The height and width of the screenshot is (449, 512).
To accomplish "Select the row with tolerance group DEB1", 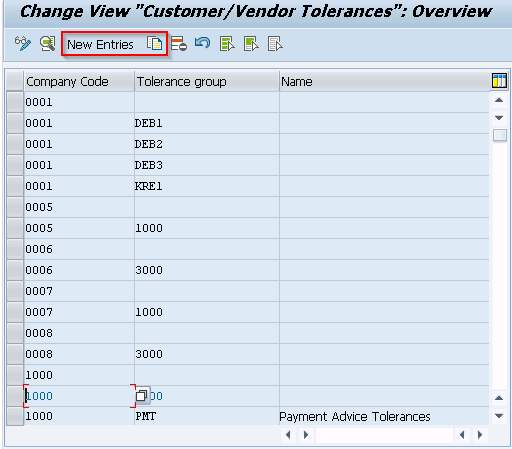I will click(x=15, y=123).
